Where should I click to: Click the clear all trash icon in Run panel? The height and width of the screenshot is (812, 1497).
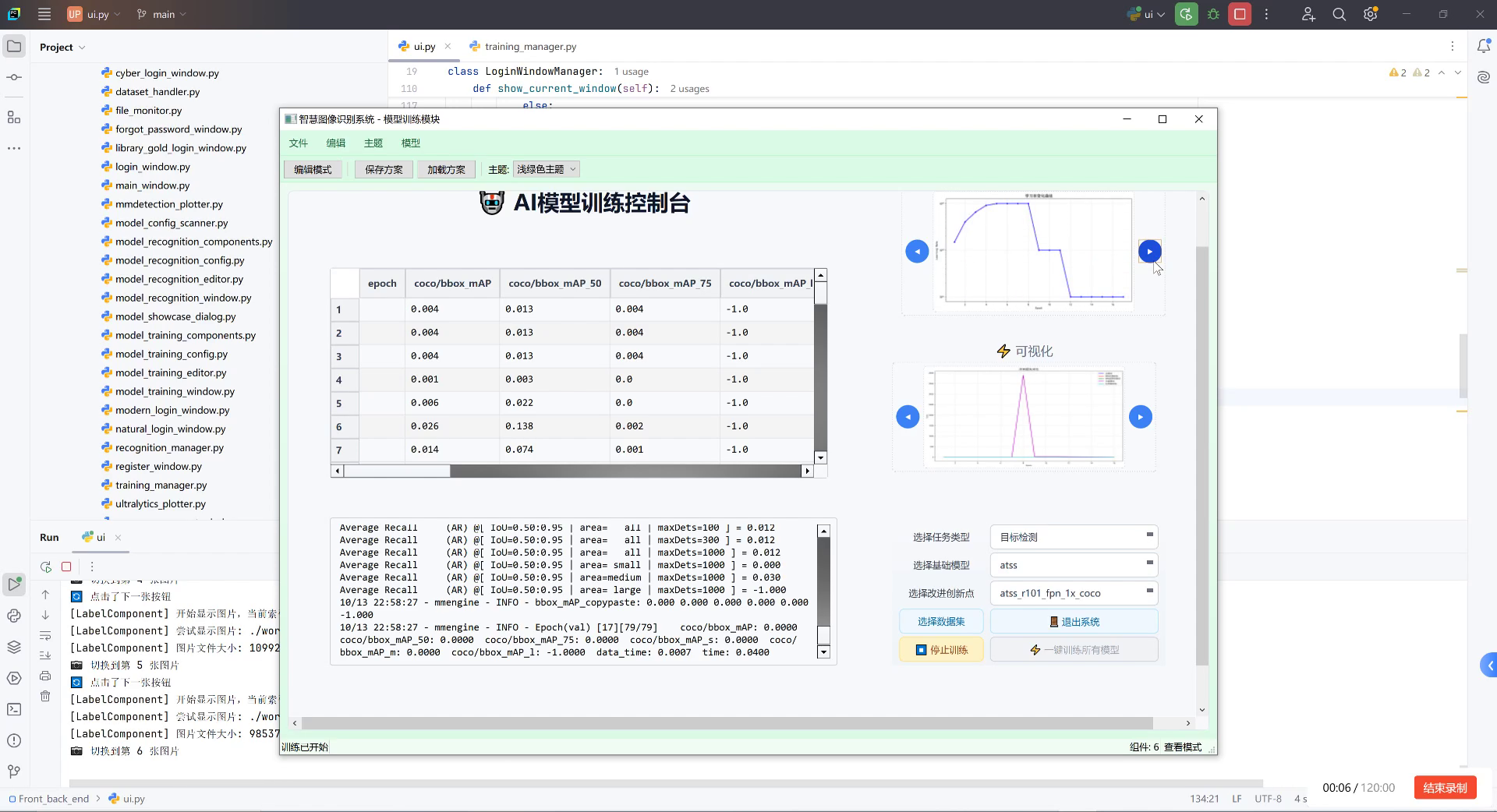45,696
